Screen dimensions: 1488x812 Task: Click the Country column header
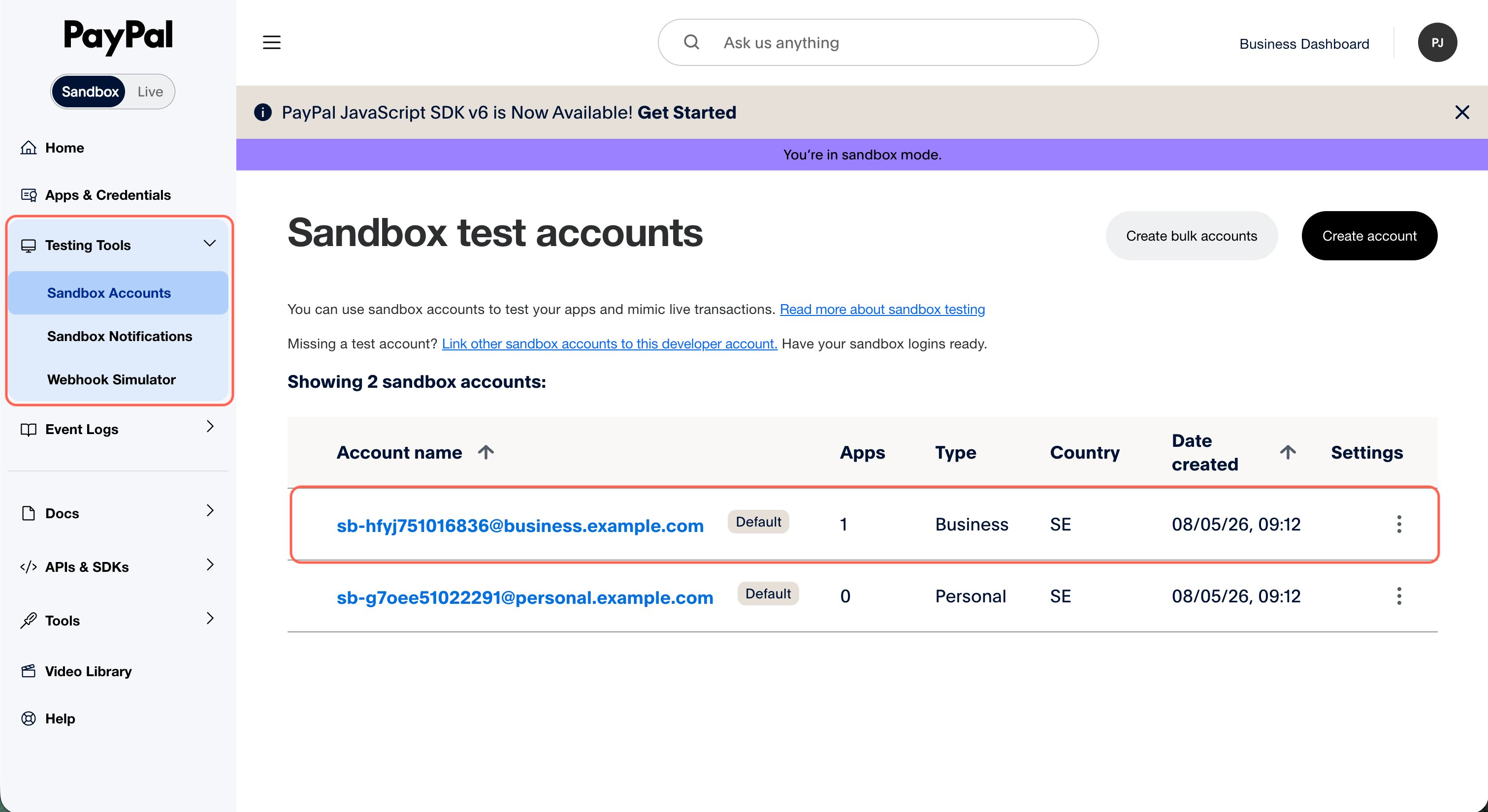coord(1084,452)
